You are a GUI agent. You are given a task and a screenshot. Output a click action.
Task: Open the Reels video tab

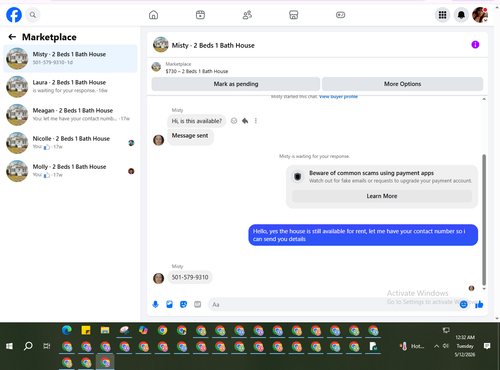[x=200, y=15]
